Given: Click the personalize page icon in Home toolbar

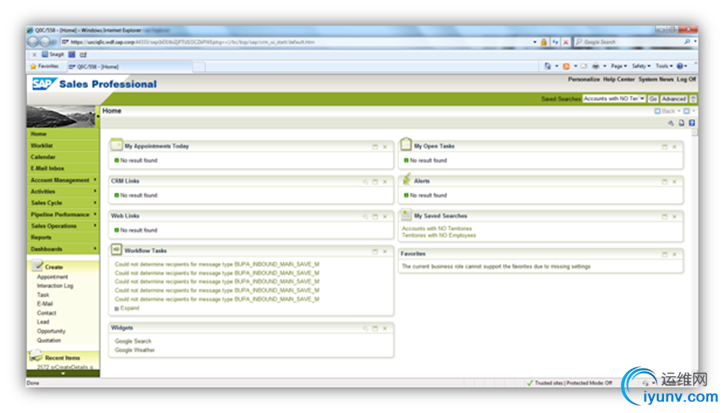Looking at the screenshot, I should 671,123.
